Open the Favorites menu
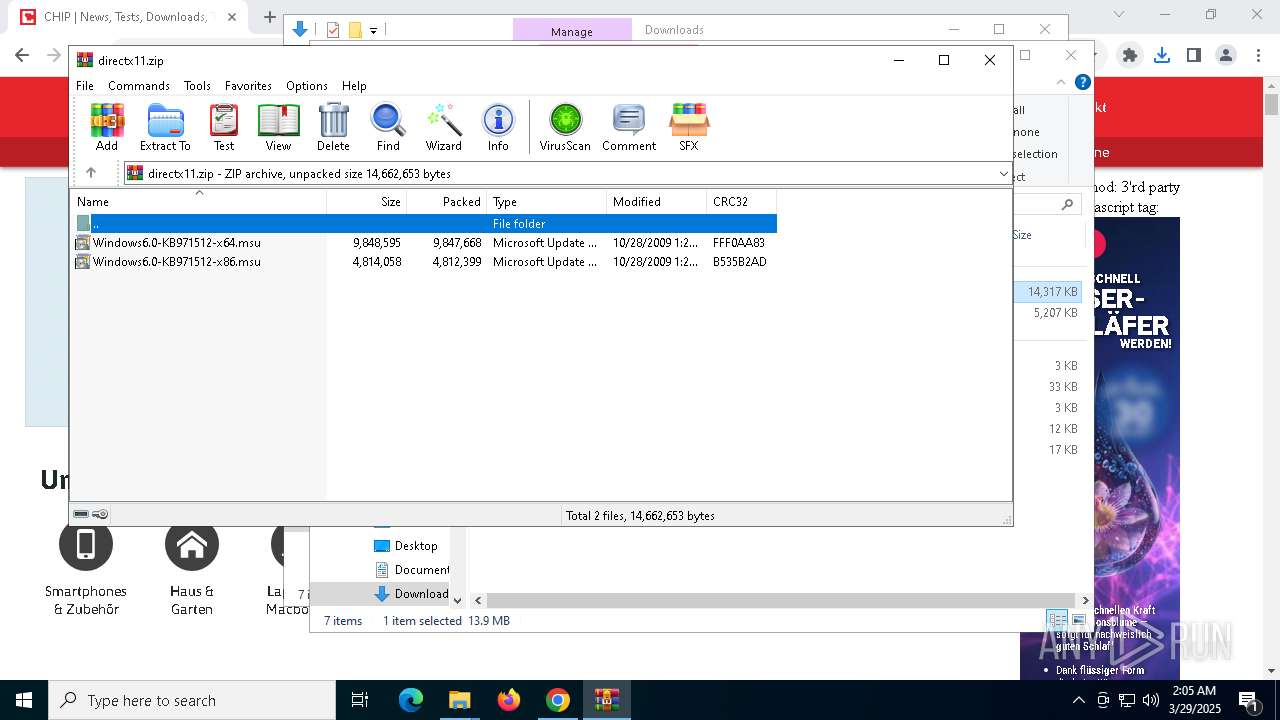1280x720 pixels. click(248, 86)
